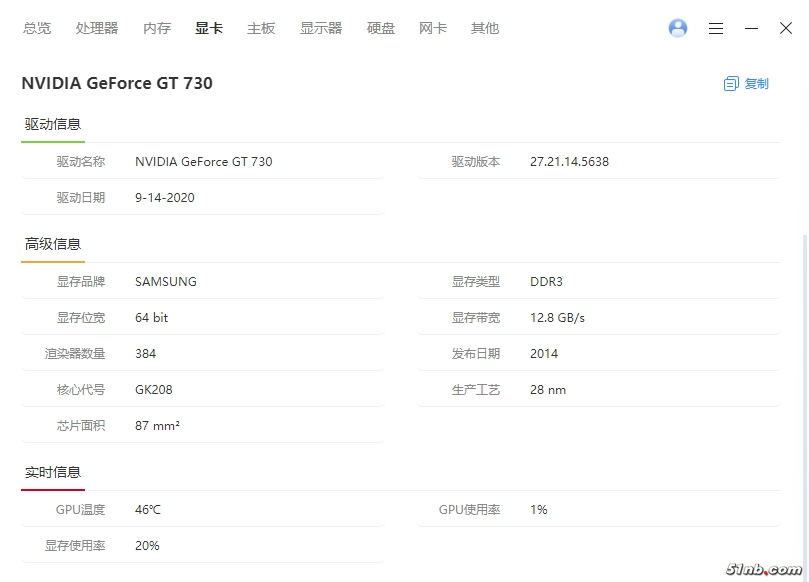Viewport: 809px width, 582px height.
Task: Open the user account avatar
Action: 678,28
